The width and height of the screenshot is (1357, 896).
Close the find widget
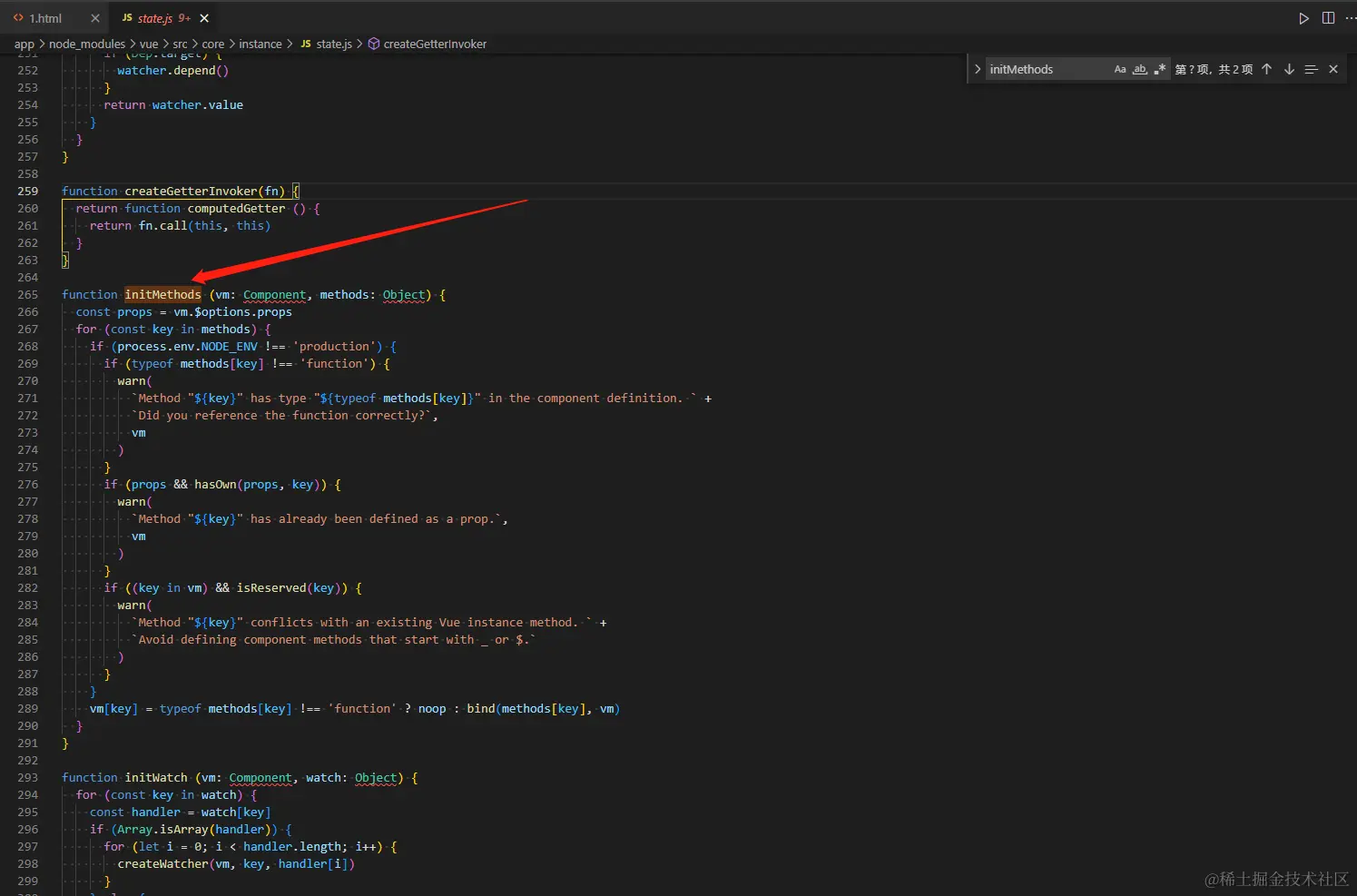1333,69
